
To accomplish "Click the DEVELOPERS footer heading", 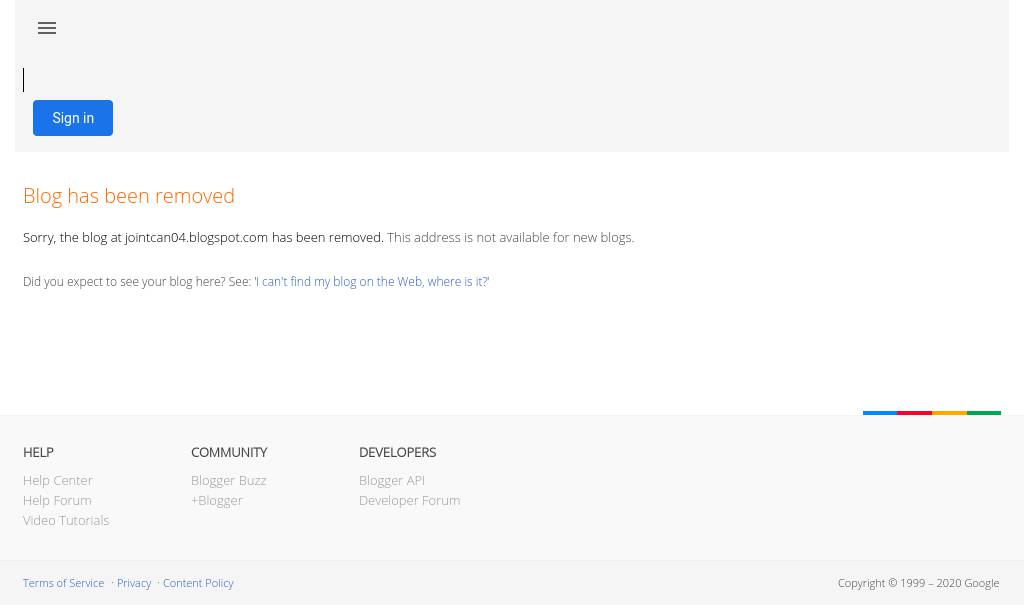I will click(397, 452).
